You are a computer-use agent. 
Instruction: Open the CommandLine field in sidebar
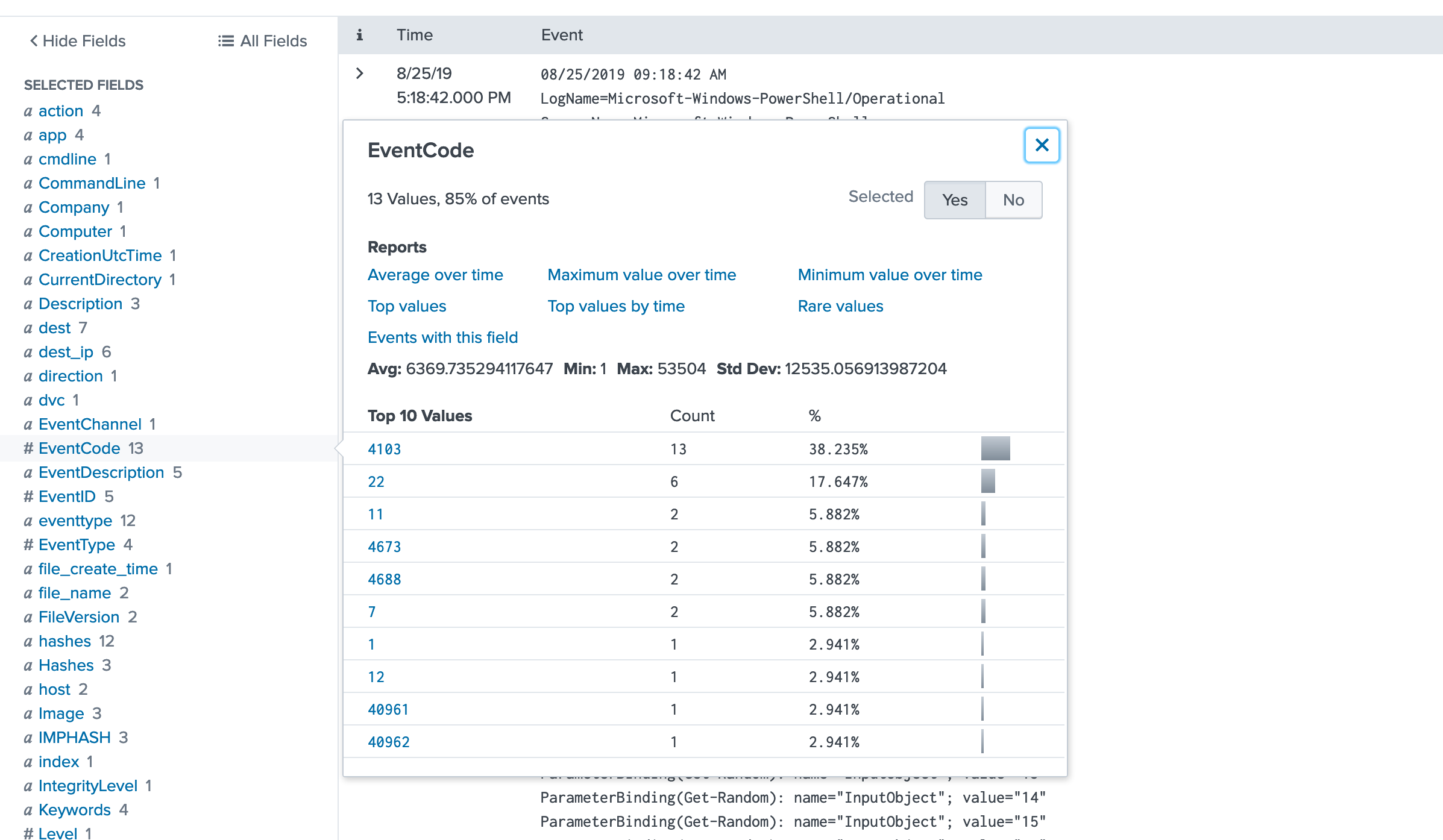pyautogui.click(x=92, y=183)
